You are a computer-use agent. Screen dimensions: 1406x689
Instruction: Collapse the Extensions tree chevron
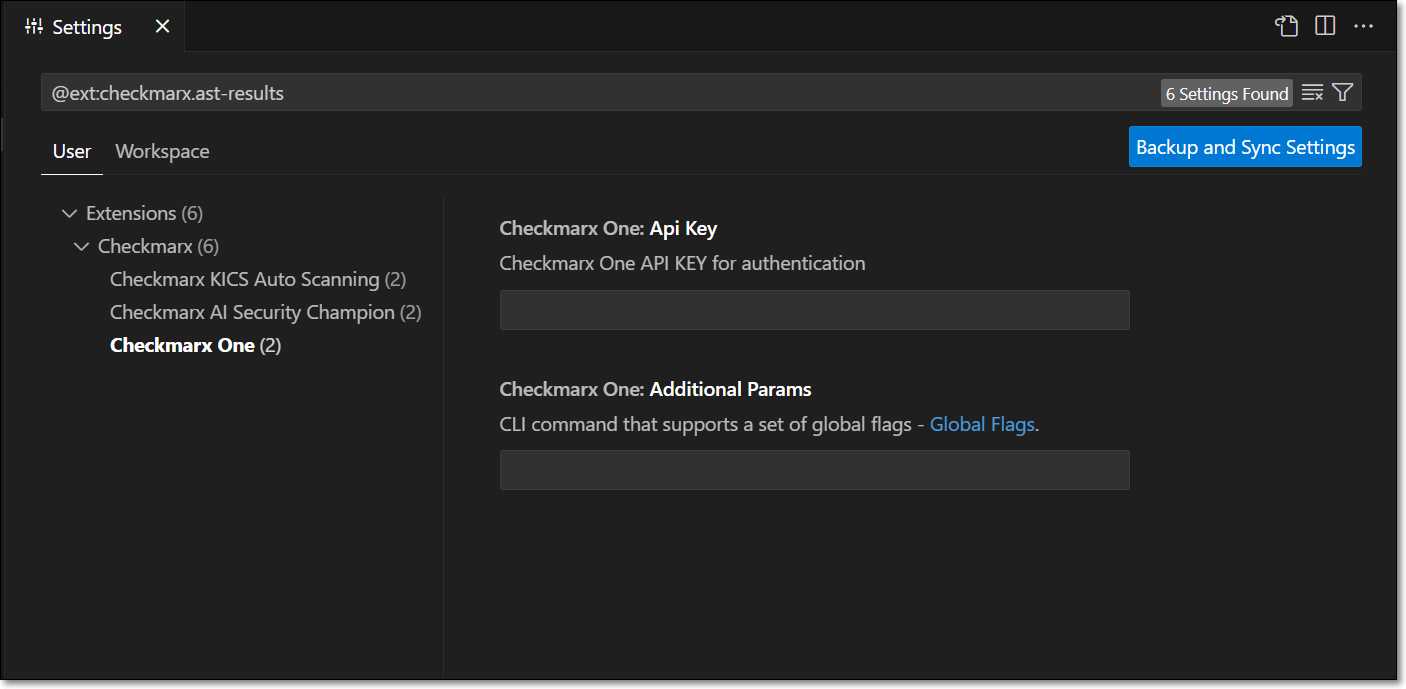[x=69, y=213]
